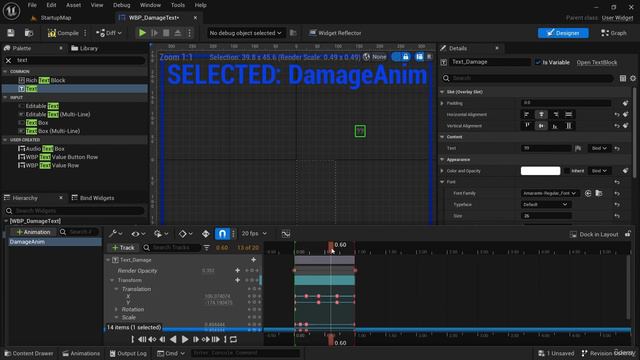Change the 20 fps frame rate
Viewport: 640px width, 360px height.
pos(254,233)
